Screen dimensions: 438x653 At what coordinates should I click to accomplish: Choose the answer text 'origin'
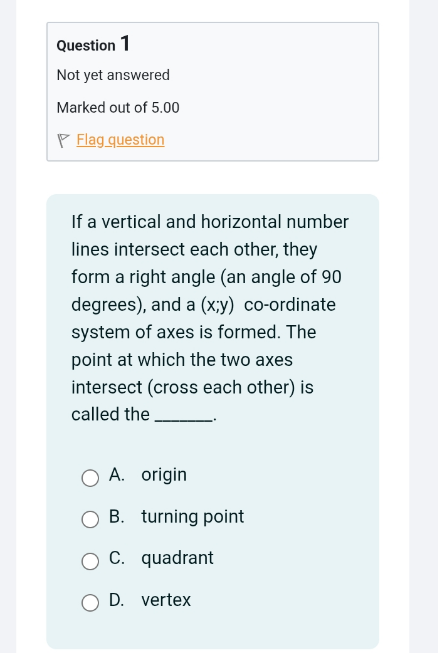click(x=164, y=476)
